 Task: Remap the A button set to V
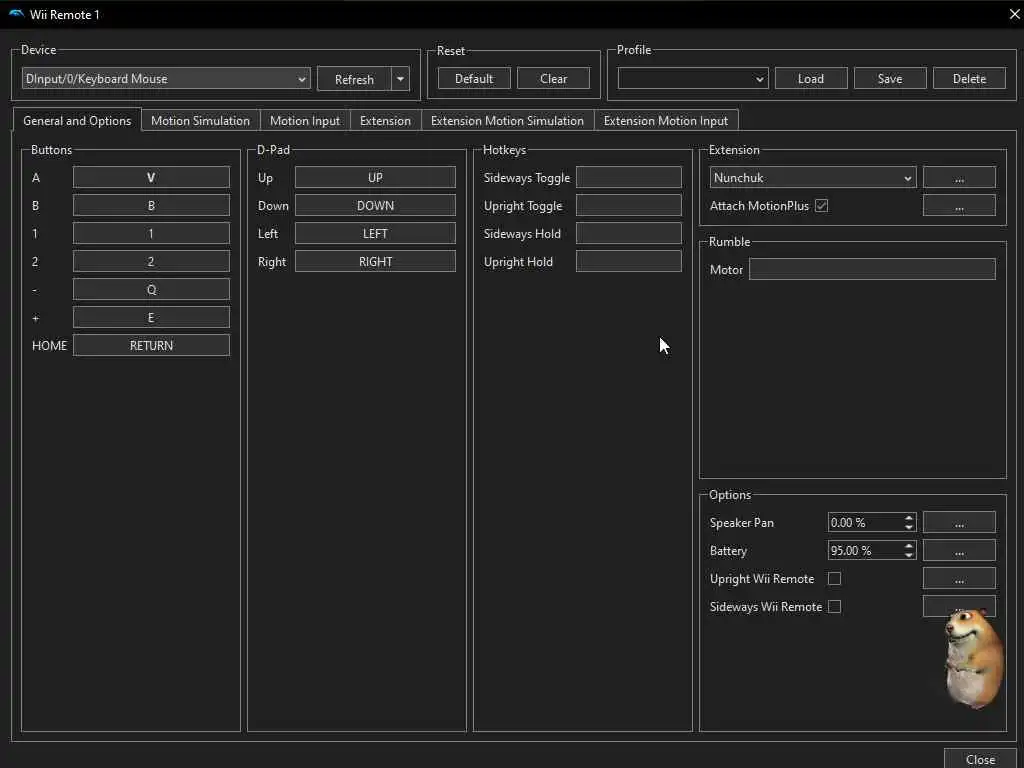151,177
